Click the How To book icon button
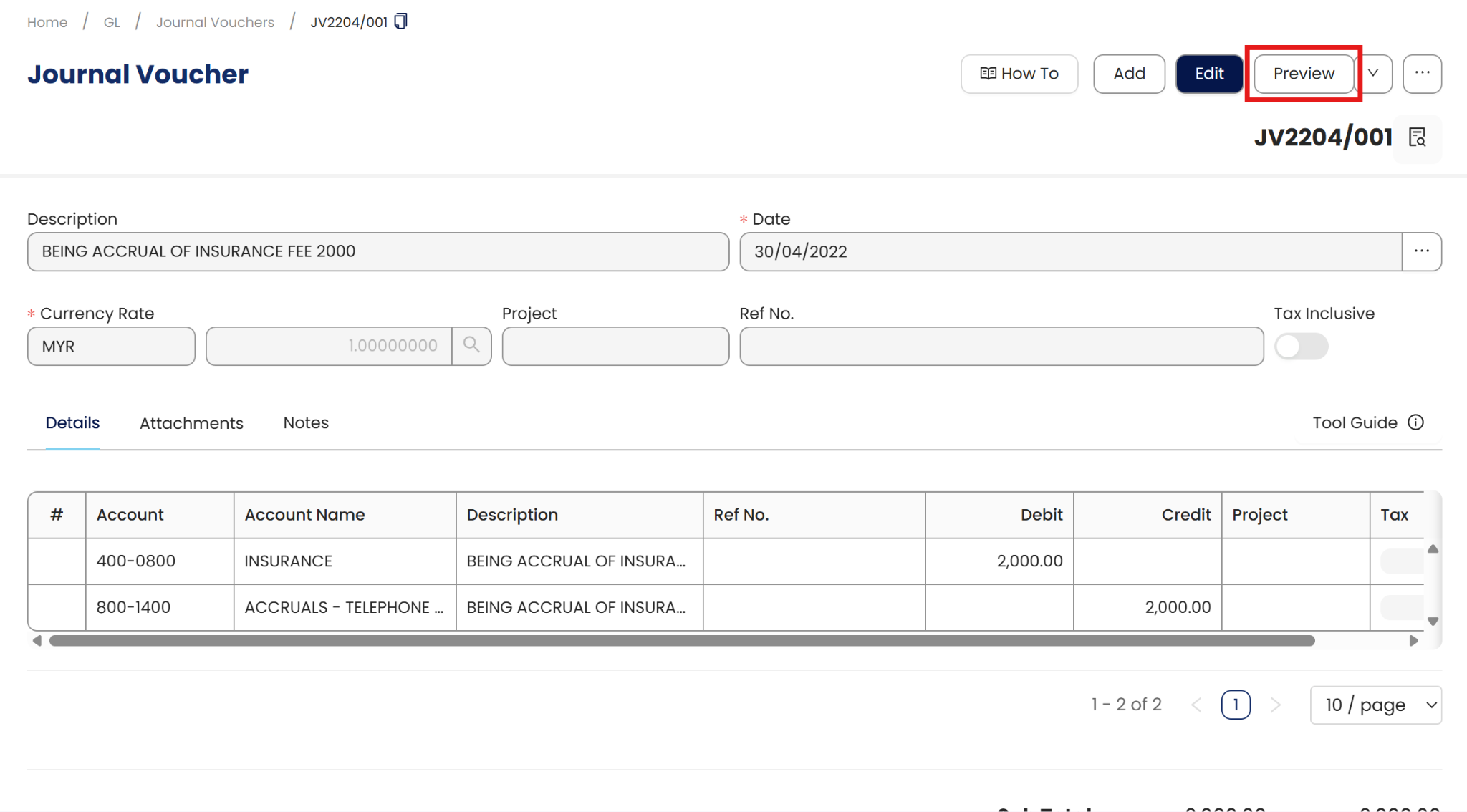 click(1019, 73)
